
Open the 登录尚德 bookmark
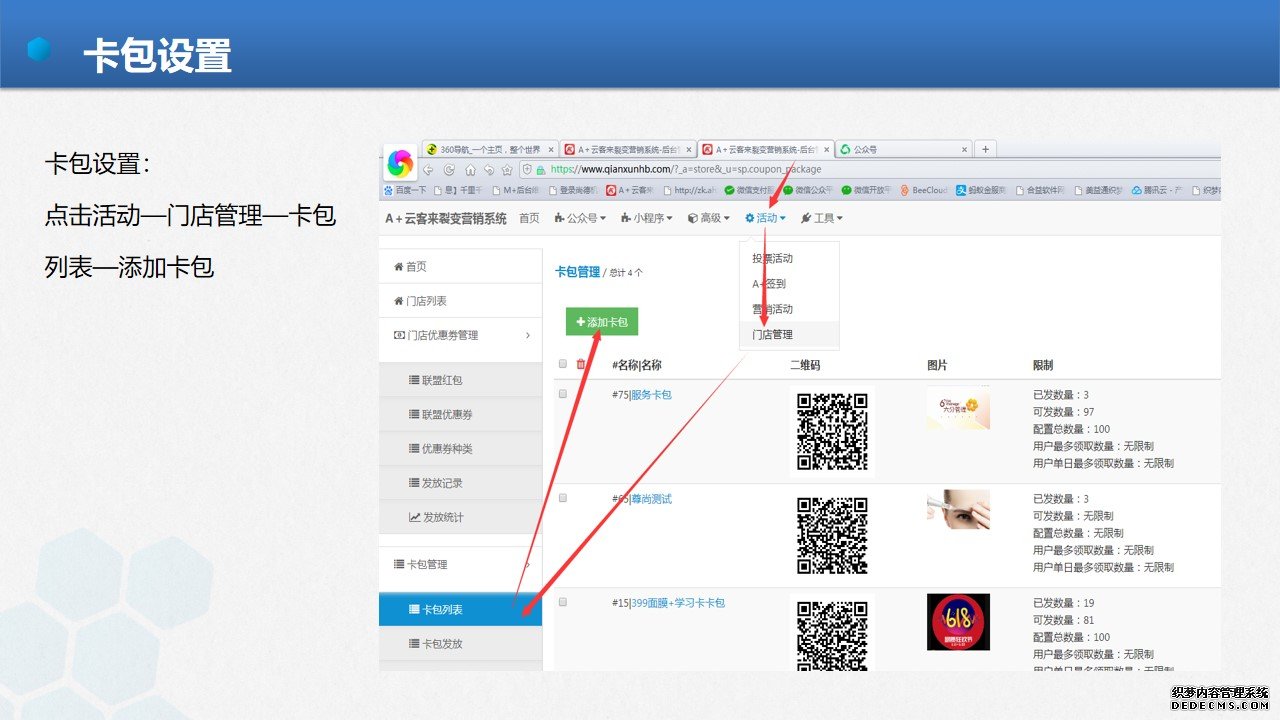tap(572, 189)
